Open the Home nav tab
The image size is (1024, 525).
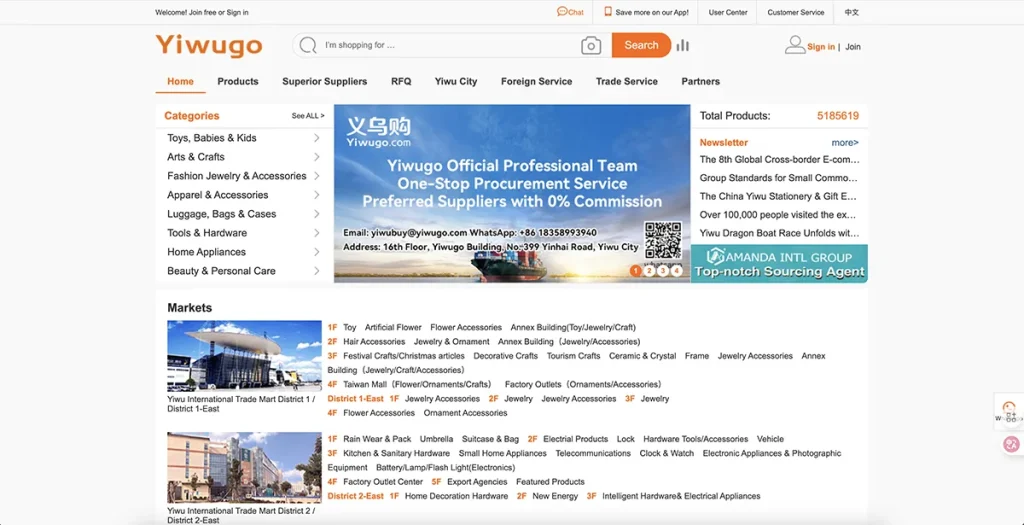click(x=180, y=82)
